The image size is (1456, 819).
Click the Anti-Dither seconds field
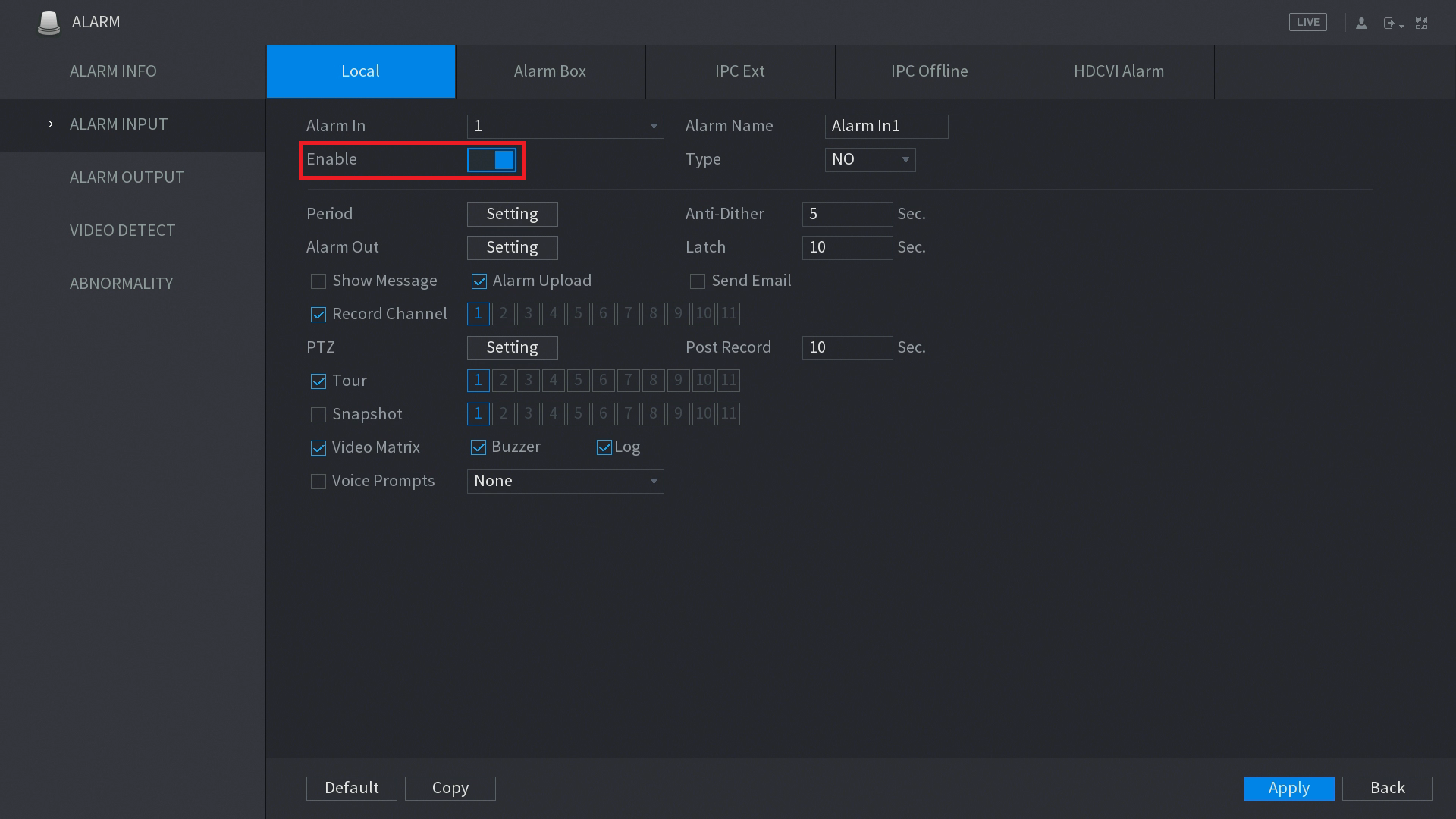pyautogui.click(x=846, y=215)
